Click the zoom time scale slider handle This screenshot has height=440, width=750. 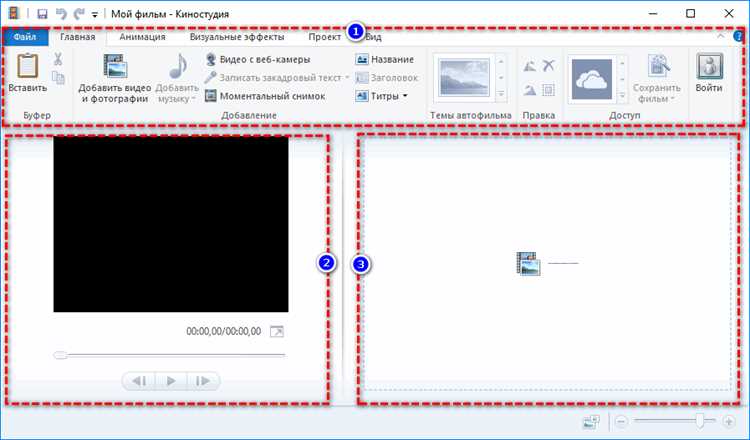tap(699, 421)
